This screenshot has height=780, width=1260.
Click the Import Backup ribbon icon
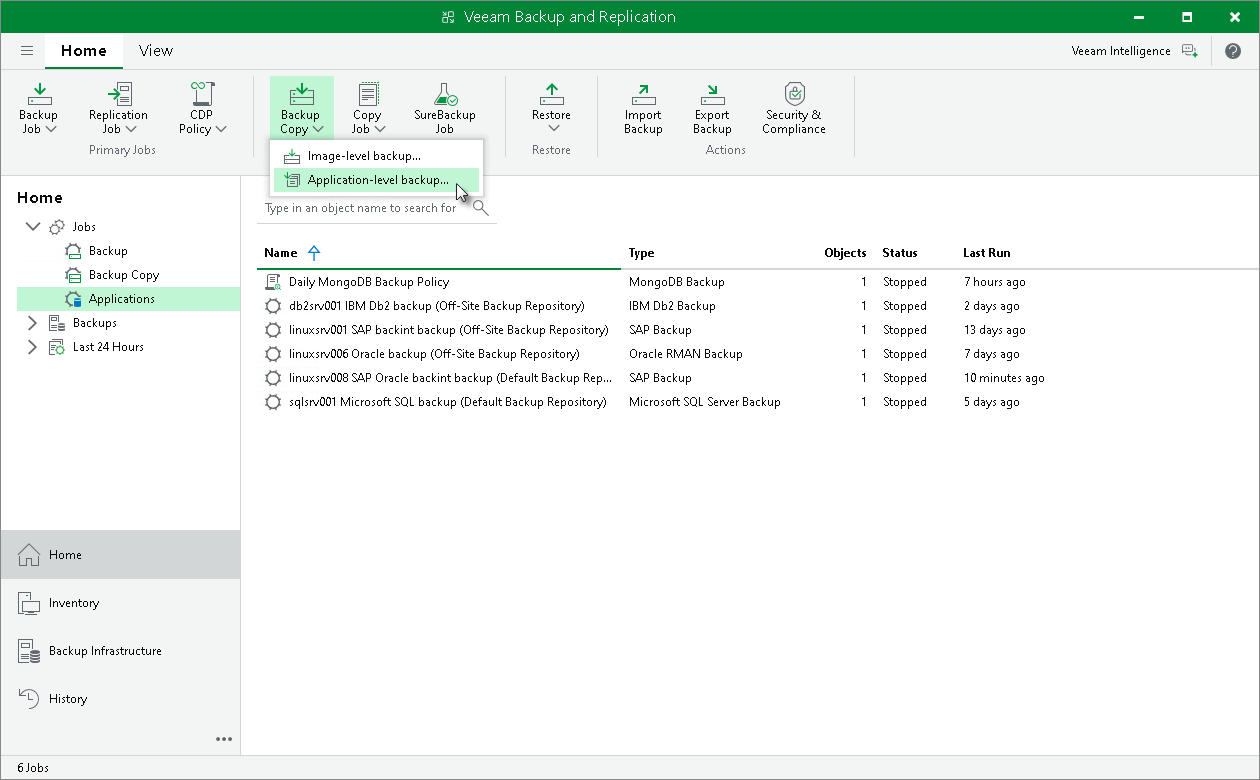point(643,96)
